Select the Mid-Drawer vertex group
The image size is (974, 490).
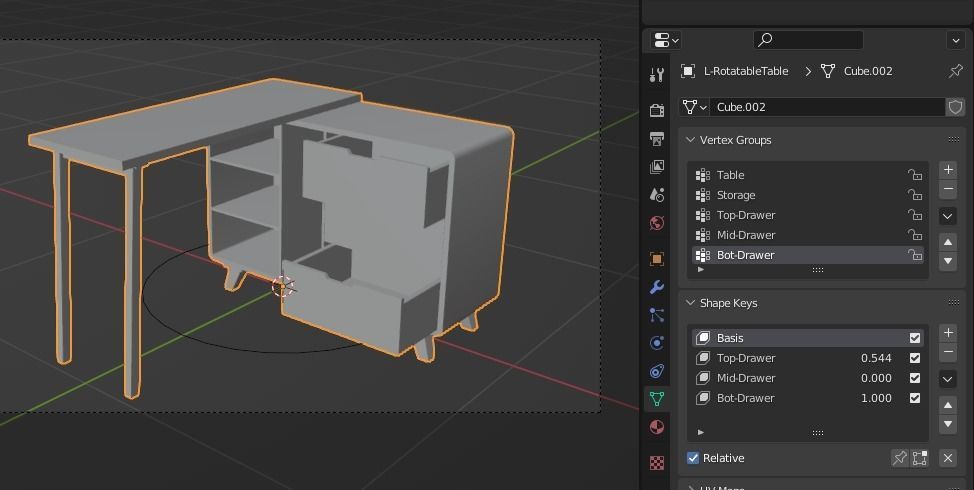808,235
